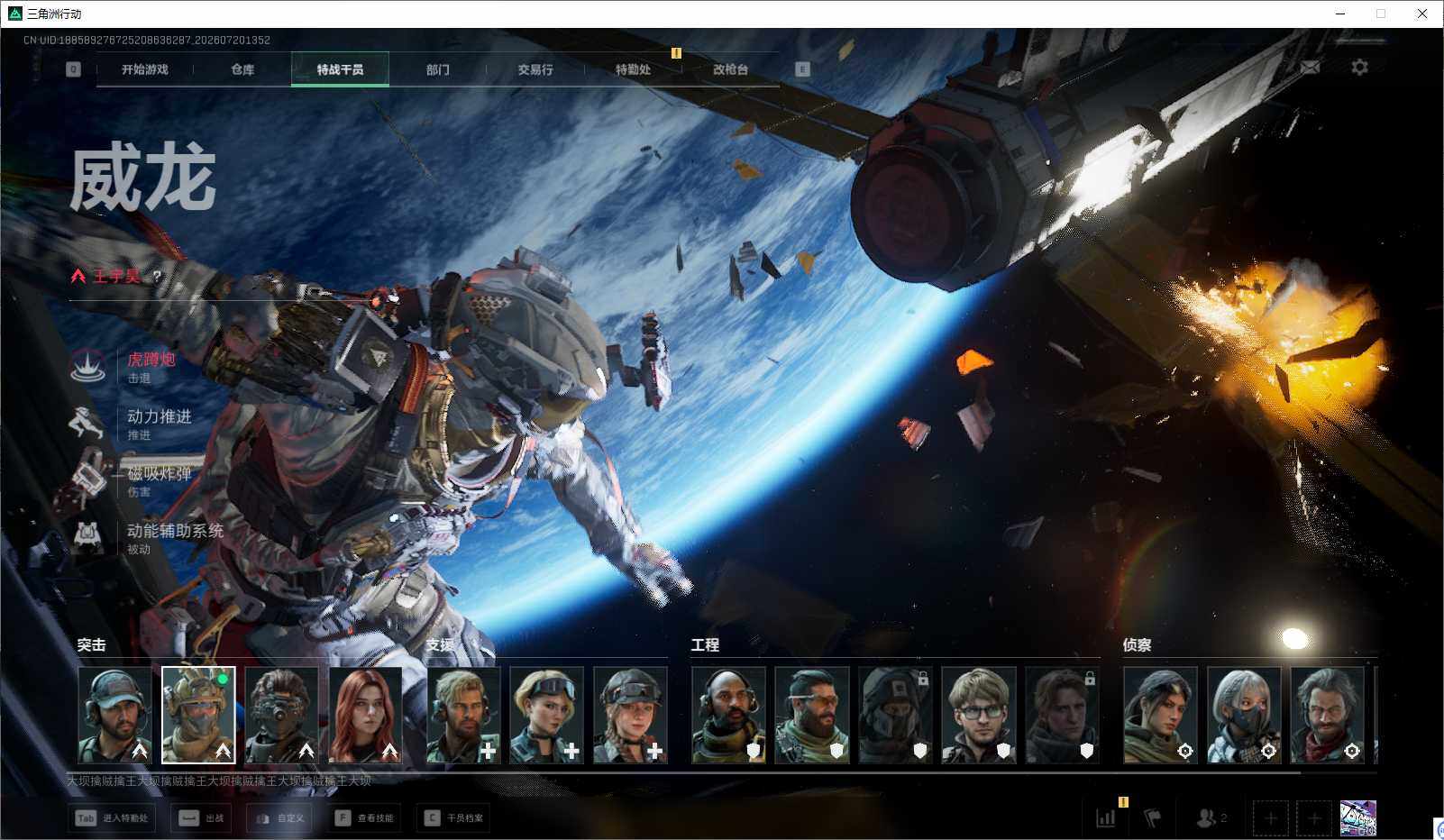This screenshot has height=840, width=1444.
Task: Switch to the 交易行 tab
Action: 535,69
